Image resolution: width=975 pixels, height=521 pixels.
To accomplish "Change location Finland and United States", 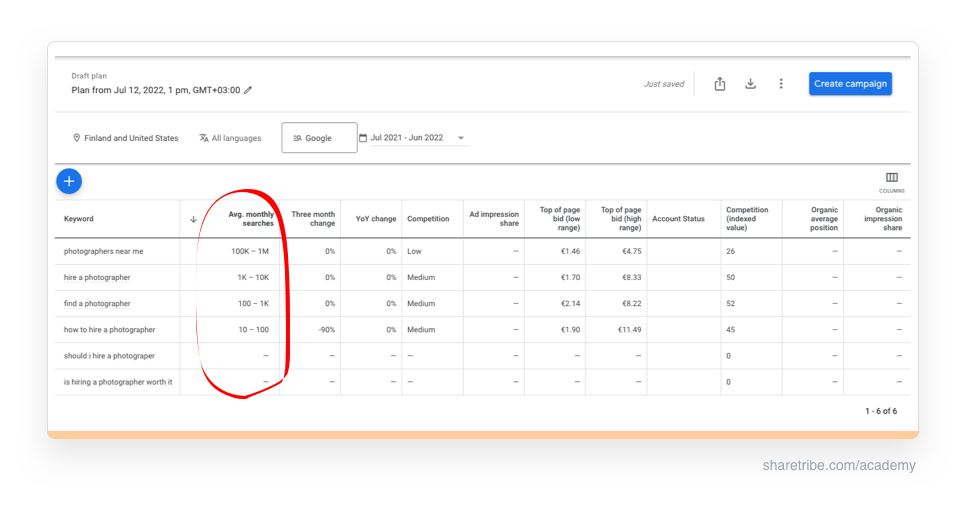I will [x=131, y=138].
